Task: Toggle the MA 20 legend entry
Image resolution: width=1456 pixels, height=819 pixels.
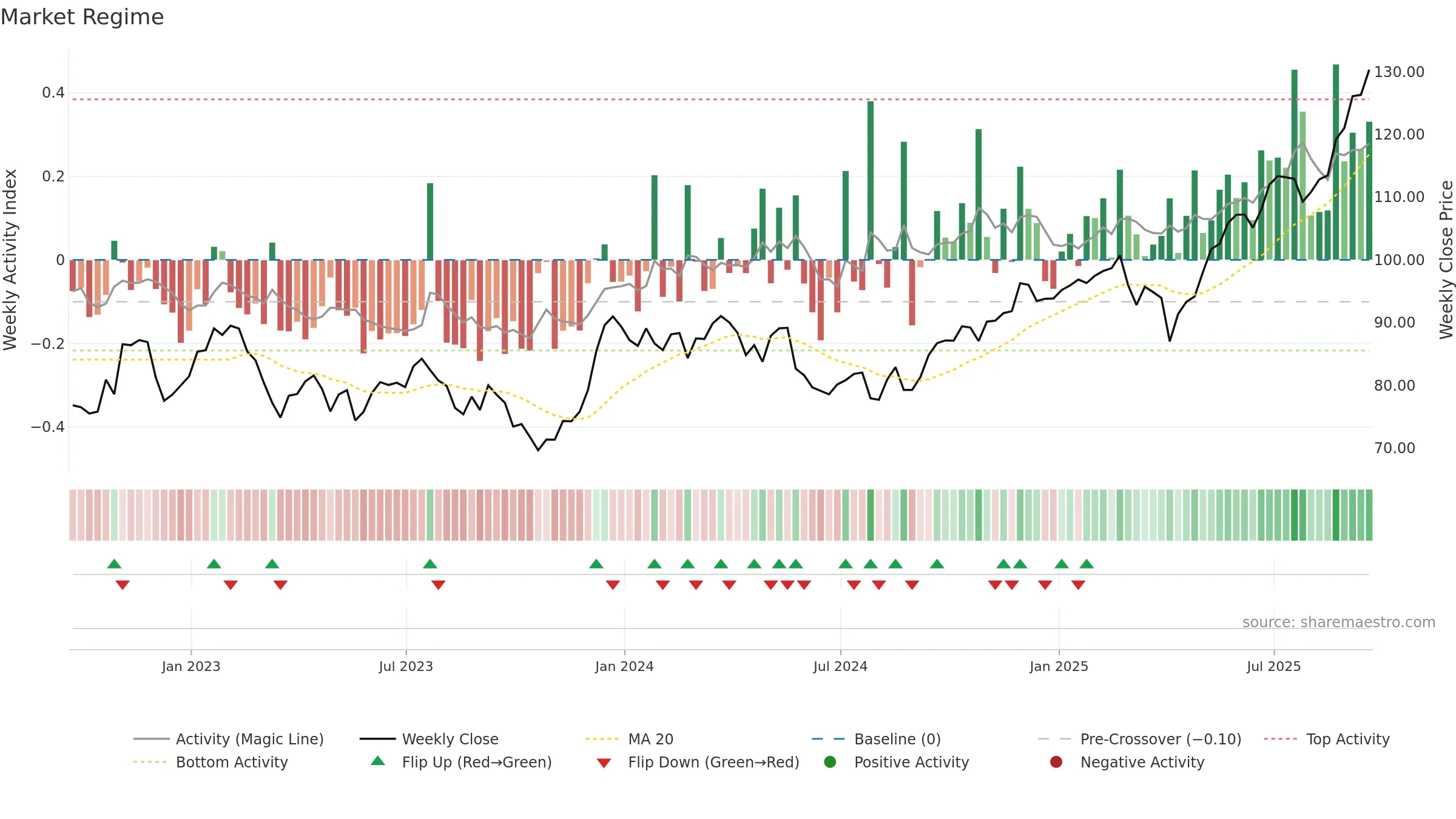Action: pyautogui.click(x=629, y=739)
